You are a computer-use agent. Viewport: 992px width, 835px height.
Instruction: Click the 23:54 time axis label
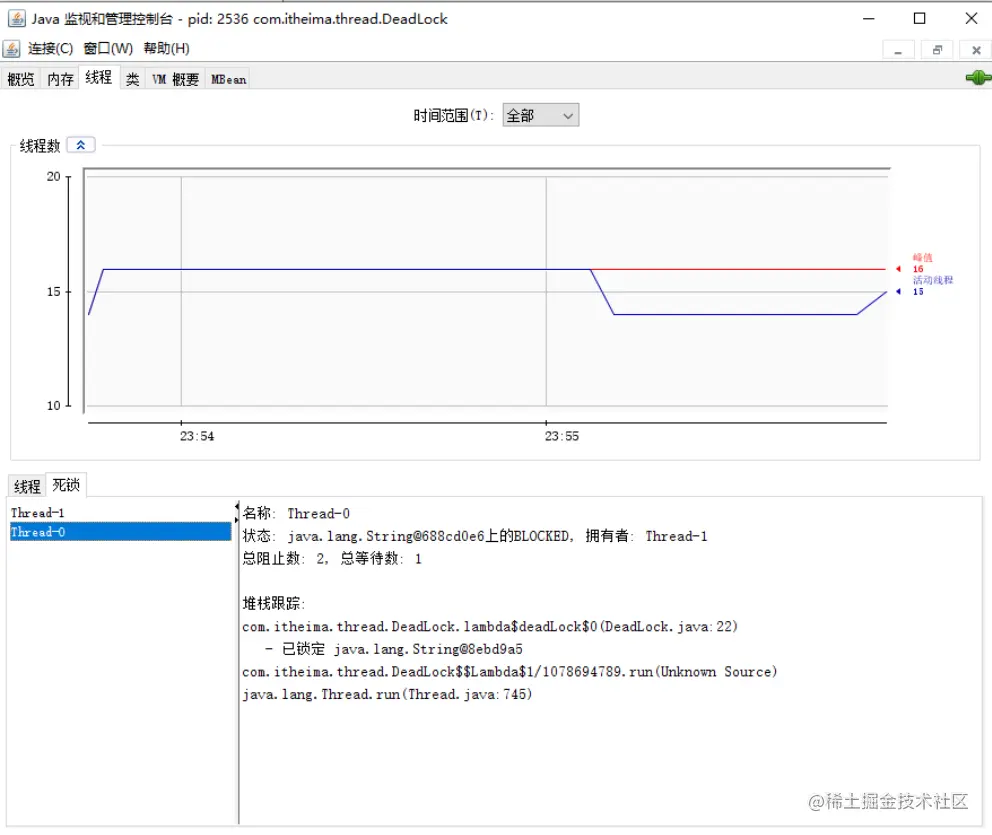(x=197, y=436)
